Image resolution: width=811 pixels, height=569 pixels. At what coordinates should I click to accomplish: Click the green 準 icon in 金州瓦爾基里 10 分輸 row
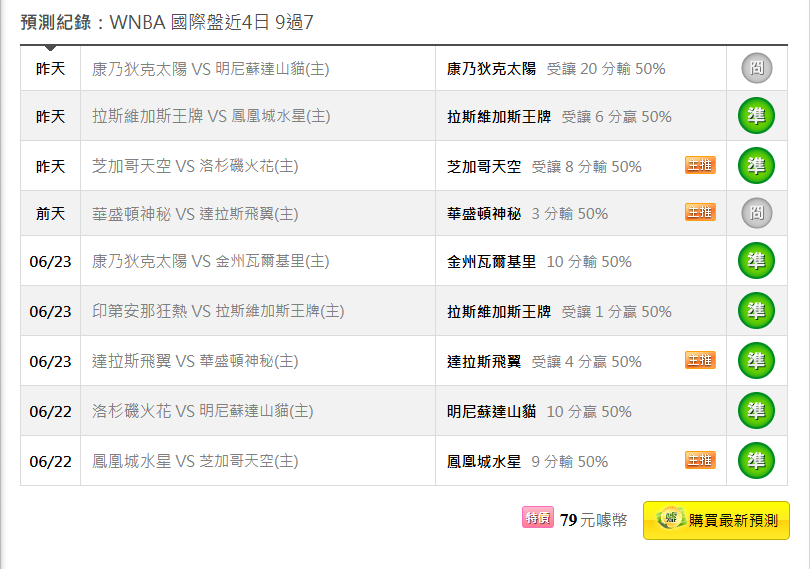click(x=756, y=261)
